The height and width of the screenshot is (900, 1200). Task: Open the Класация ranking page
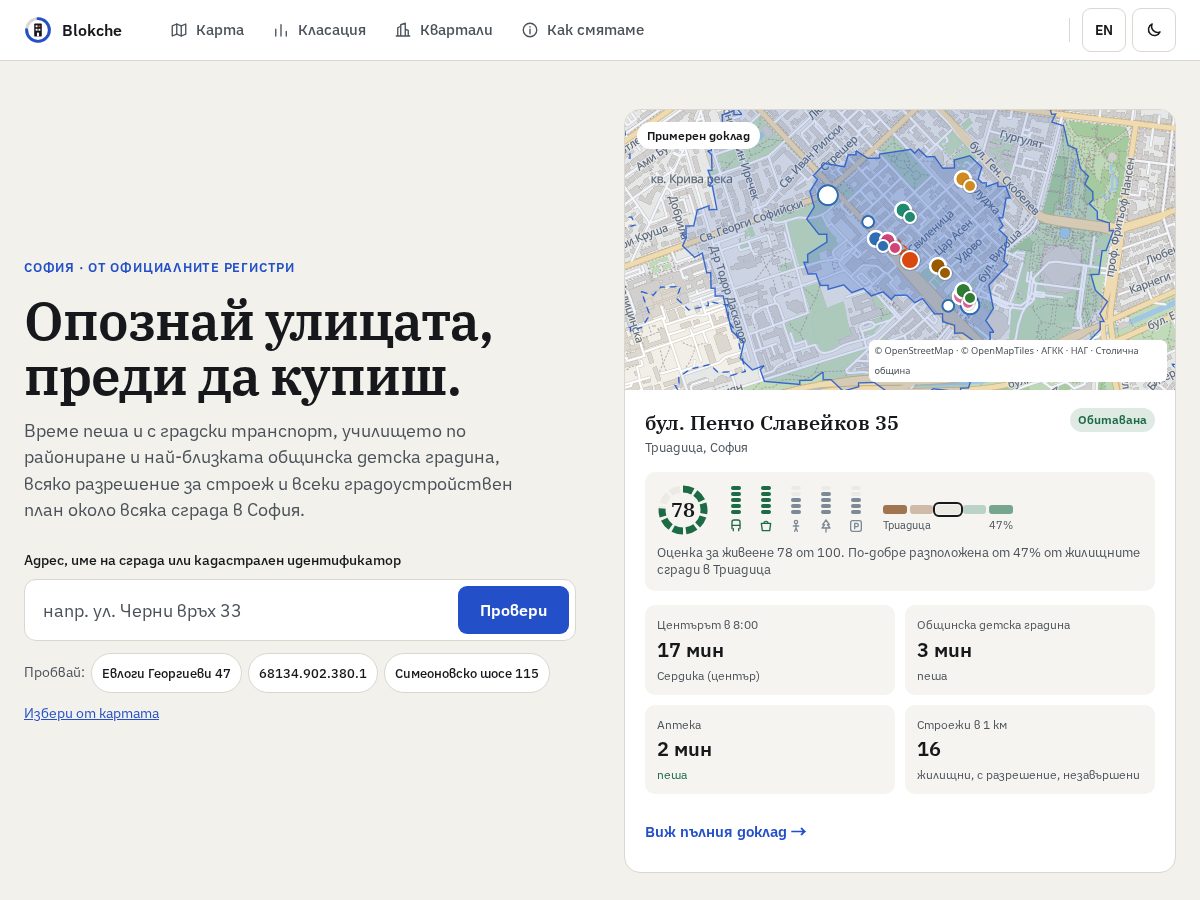[319, 30]
